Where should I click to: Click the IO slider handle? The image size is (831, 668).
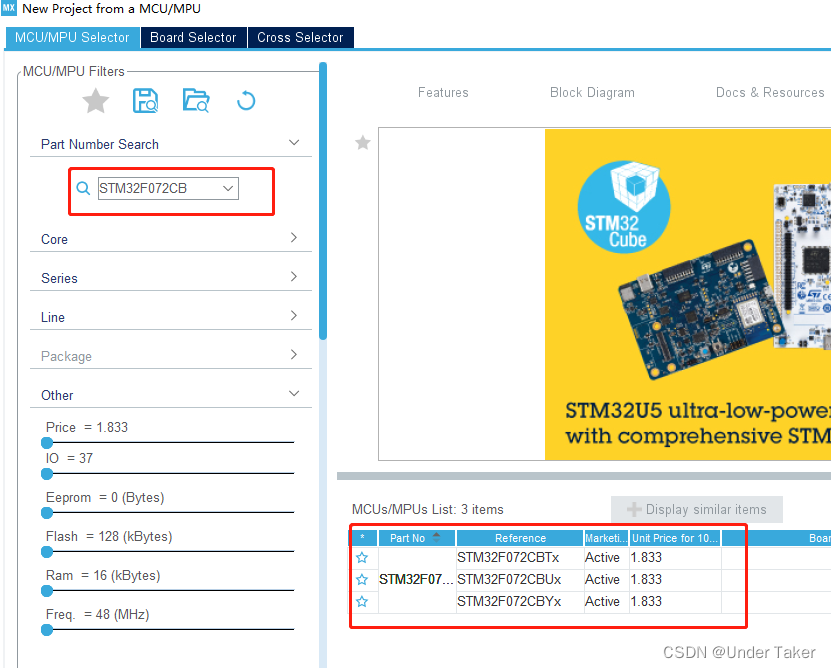(47, 473)
